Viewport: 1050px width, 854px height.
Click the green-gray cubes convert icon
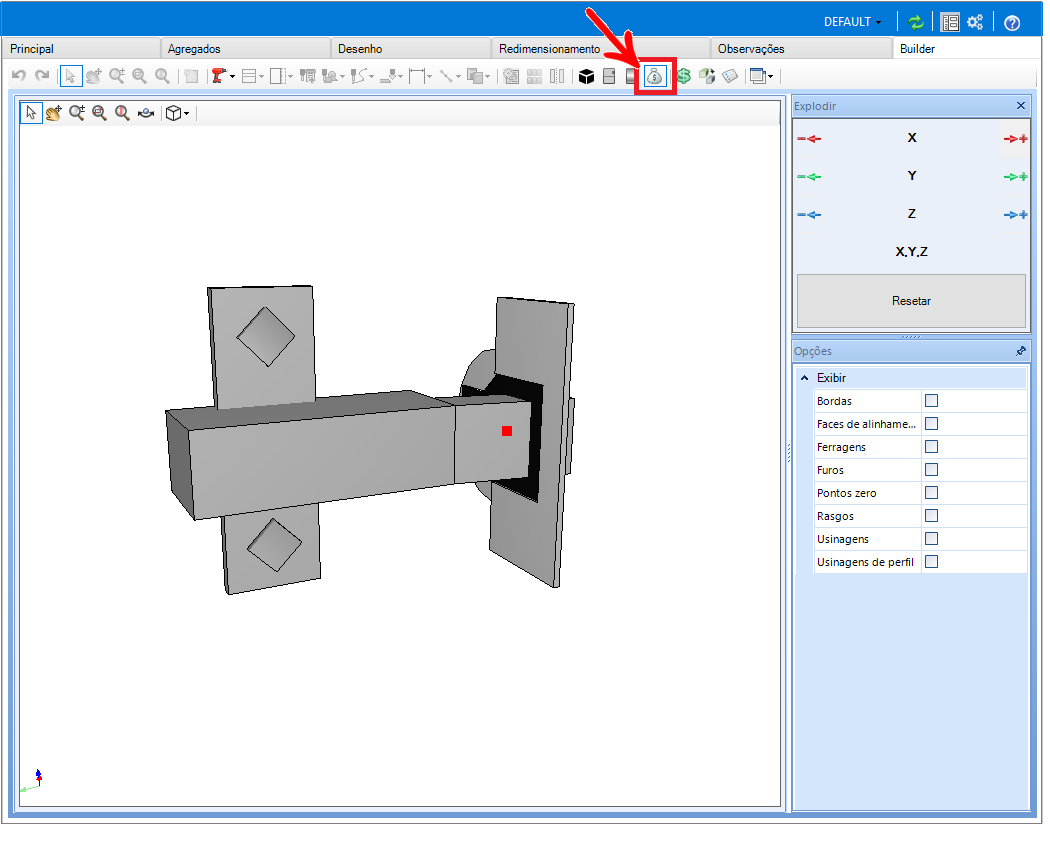706,76
